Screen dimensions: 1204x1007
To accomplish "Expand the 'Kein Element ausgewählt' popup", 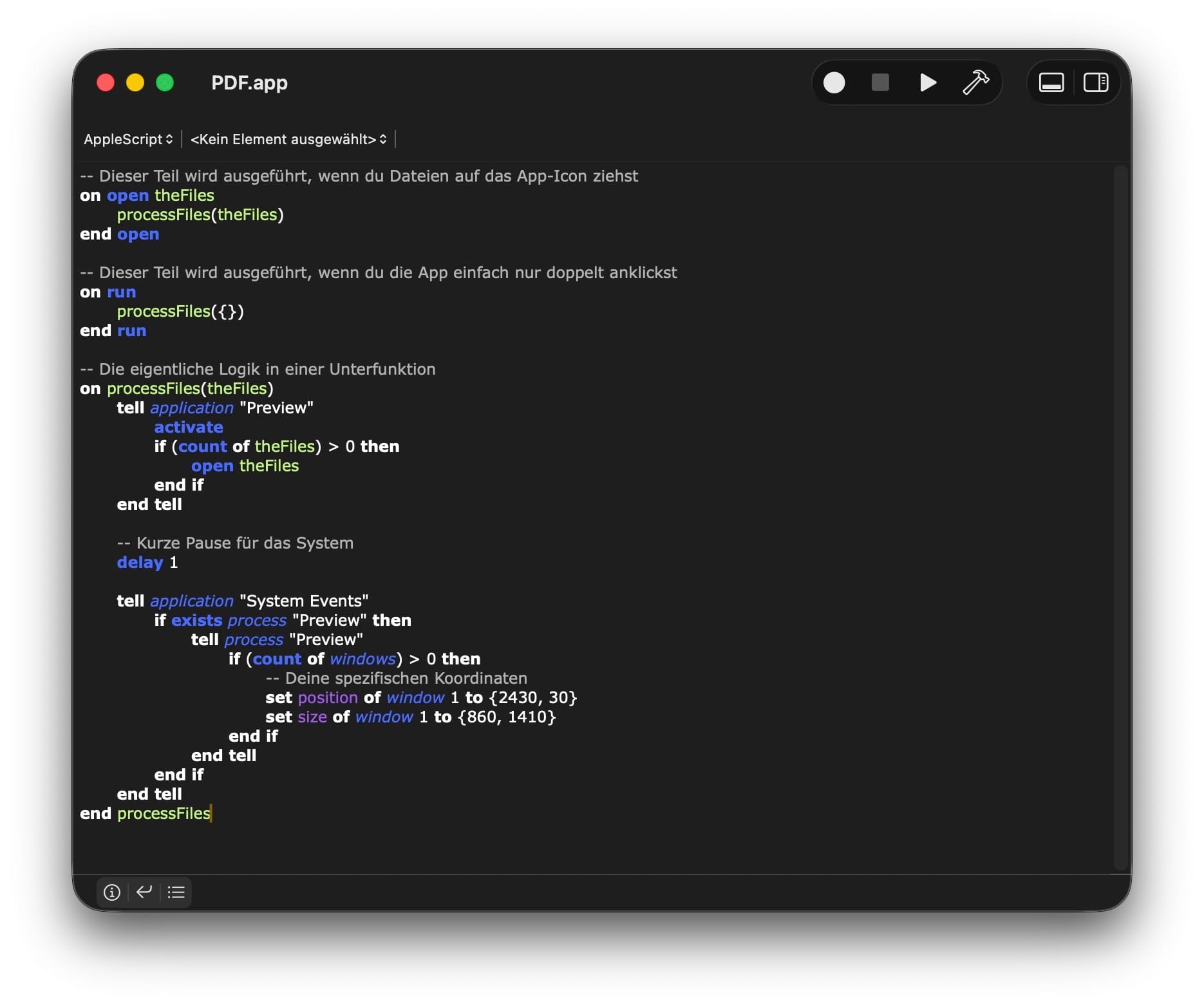I will pos(288,139).
